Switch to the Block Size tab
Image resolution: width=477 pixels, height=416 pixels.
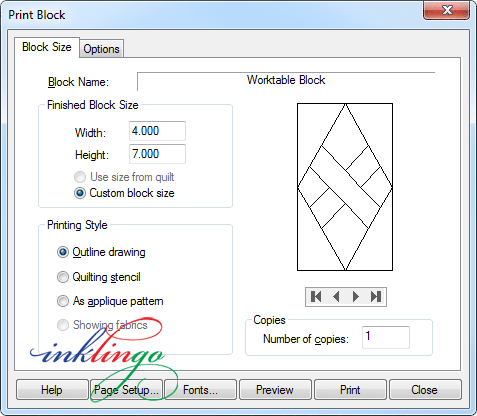point(47,47)
